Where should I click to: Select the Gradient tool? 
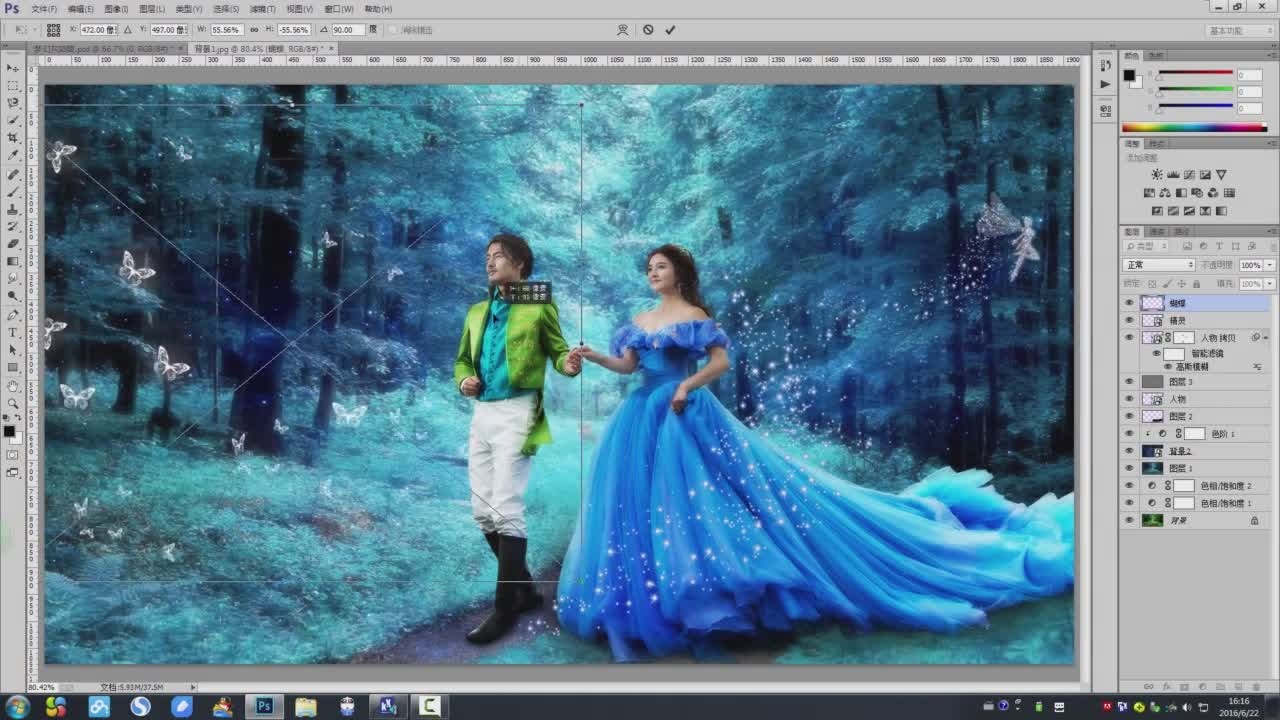(13, 261)
